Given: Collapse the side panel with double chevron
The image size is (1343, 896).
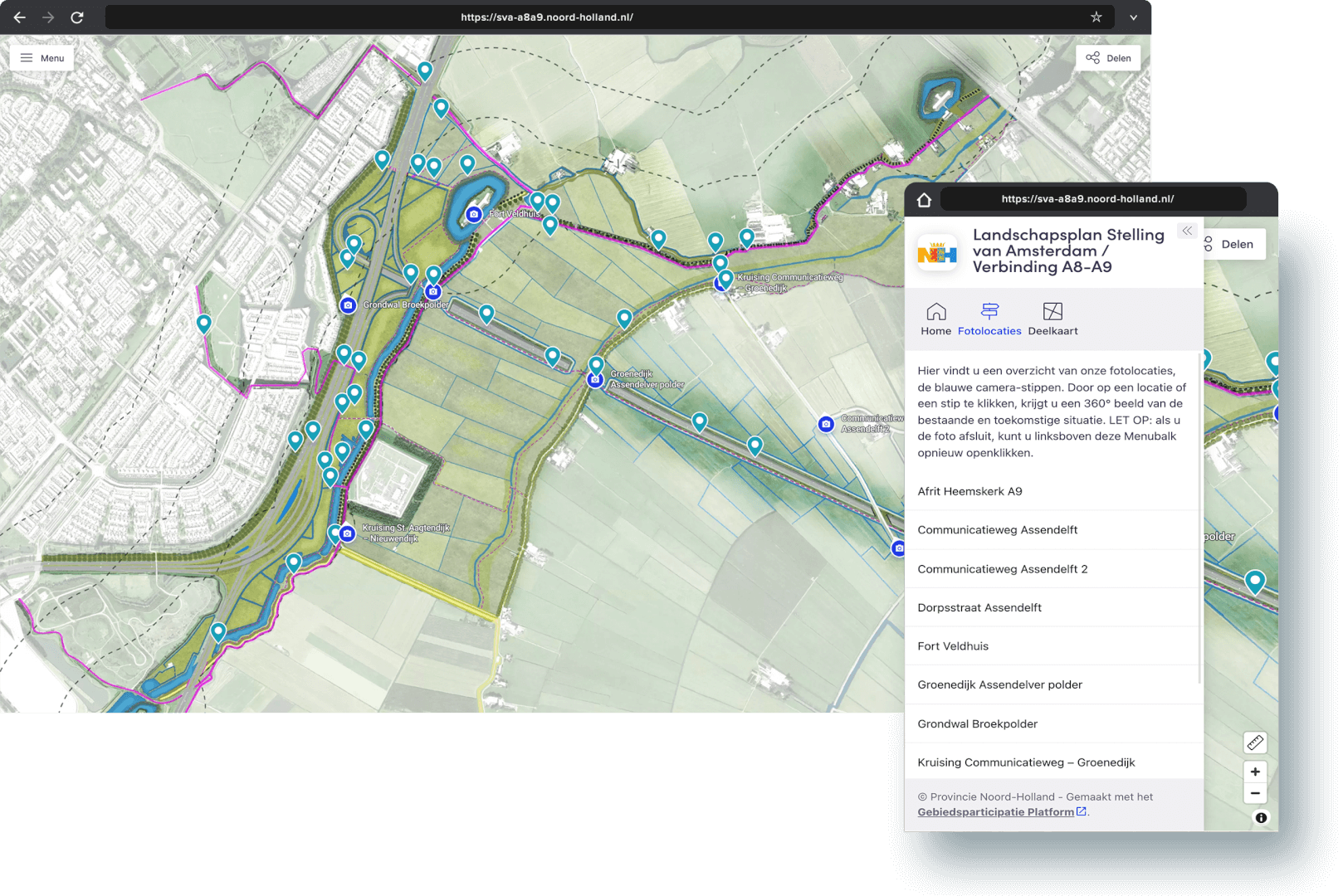Looking at the screenshot, I should (1187, 231).
